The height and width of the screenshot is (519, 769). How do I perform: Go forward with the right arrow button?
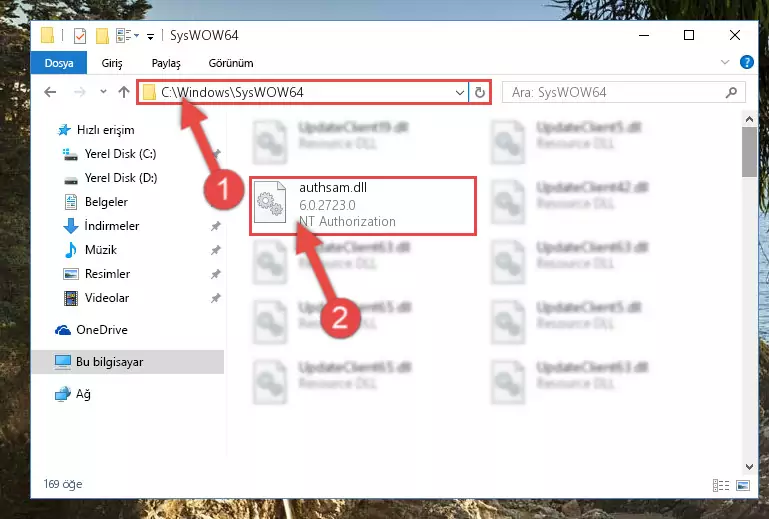tap(79, 92)
